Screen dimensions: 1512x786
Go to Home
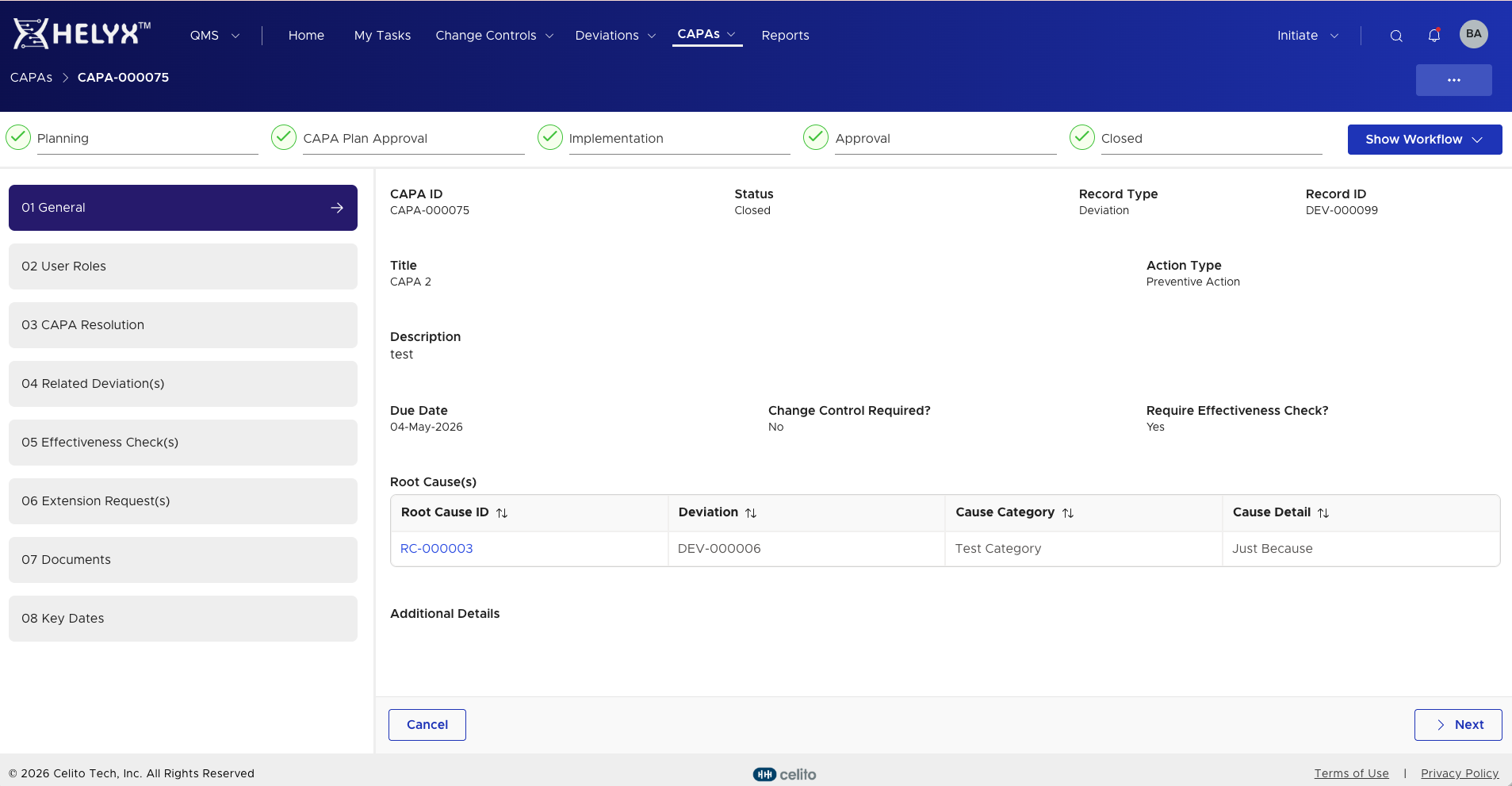[x=306, y=36]
